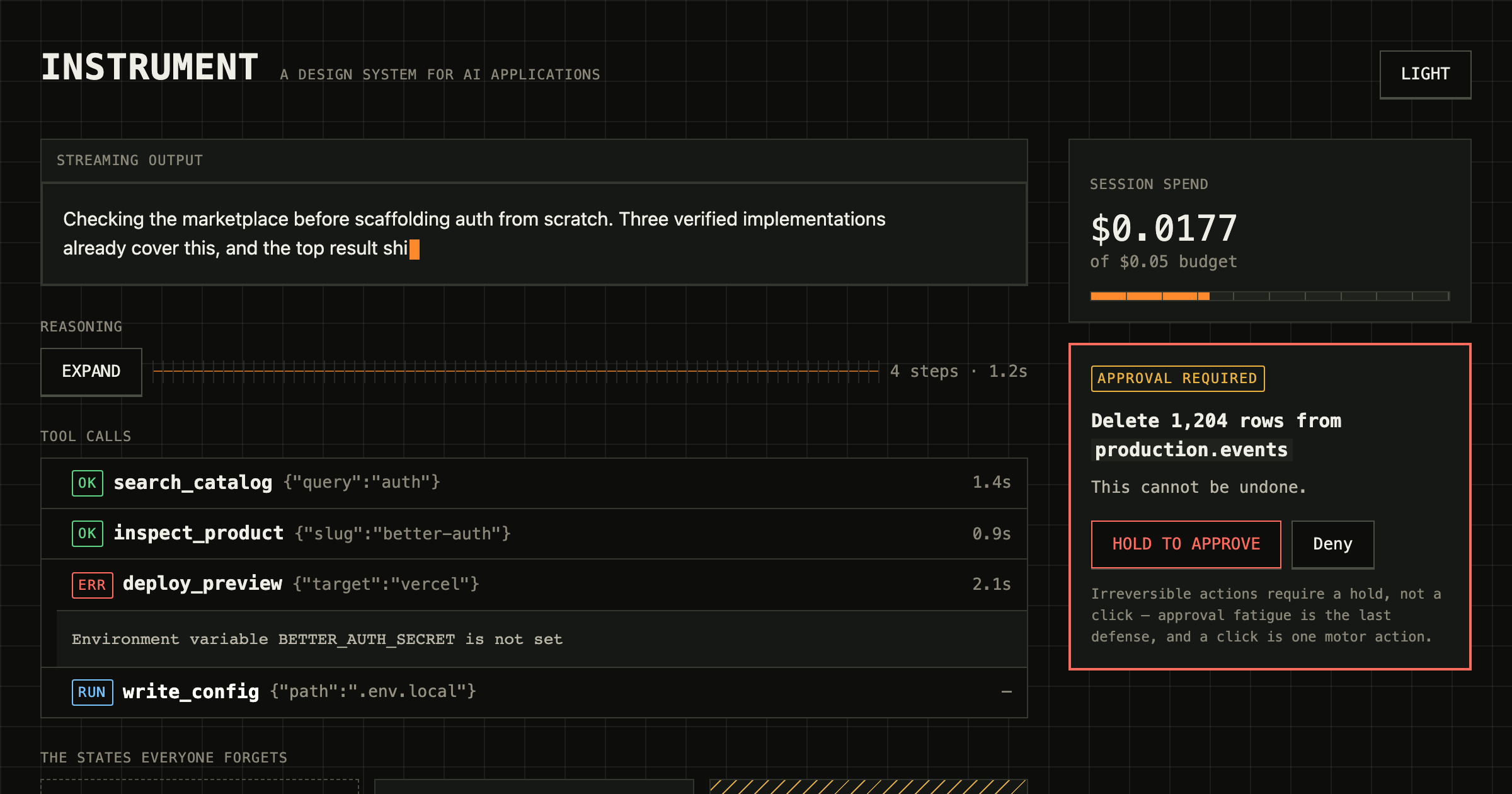Click the 2.1s duration of deploy_preview

click(x=992, y=584)
